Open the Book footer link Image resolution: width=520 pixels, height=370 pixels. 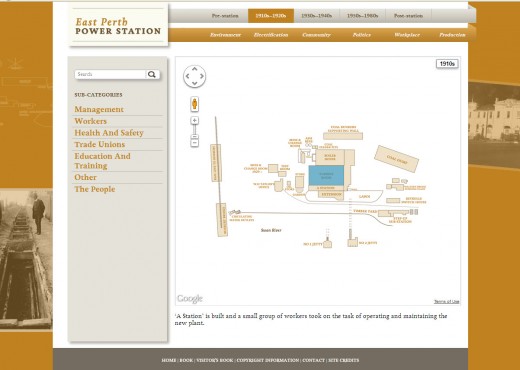tap(186, 360)
